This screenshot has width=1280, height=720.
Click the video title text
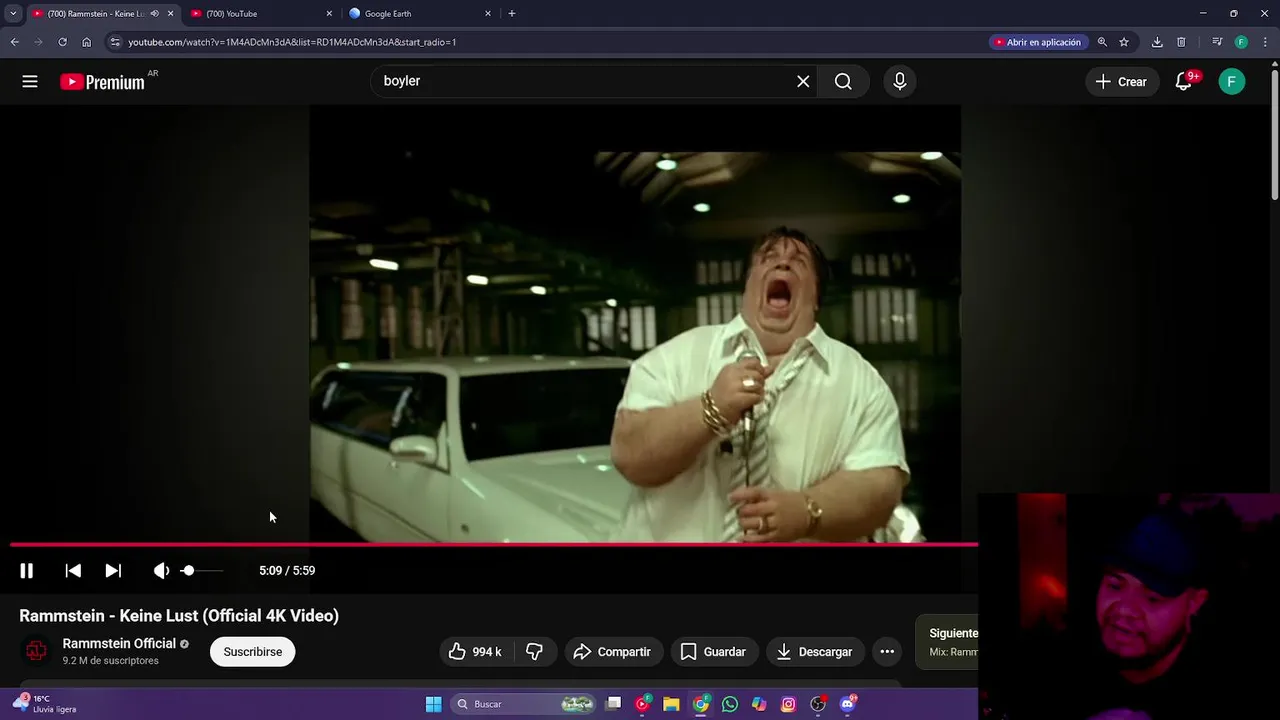(179, 616)
